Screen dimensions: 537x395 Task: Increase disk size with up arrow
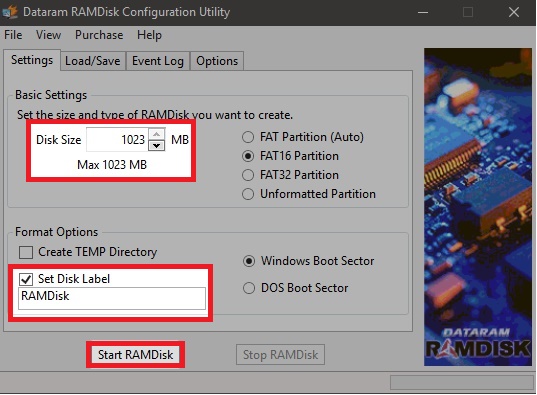click(157, 134)
